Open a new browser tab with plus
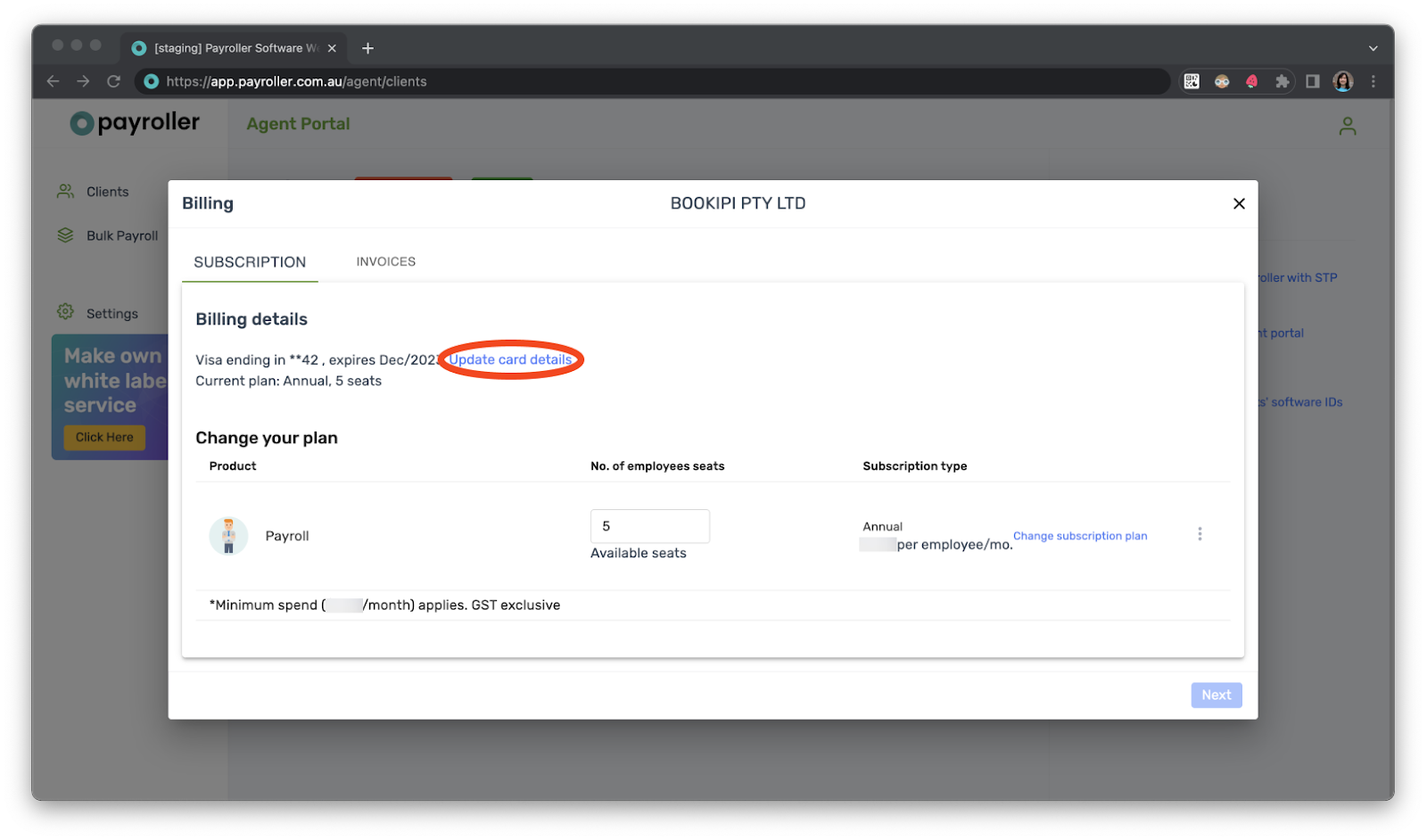This screenshot has height=840, width=1427. 367,48
